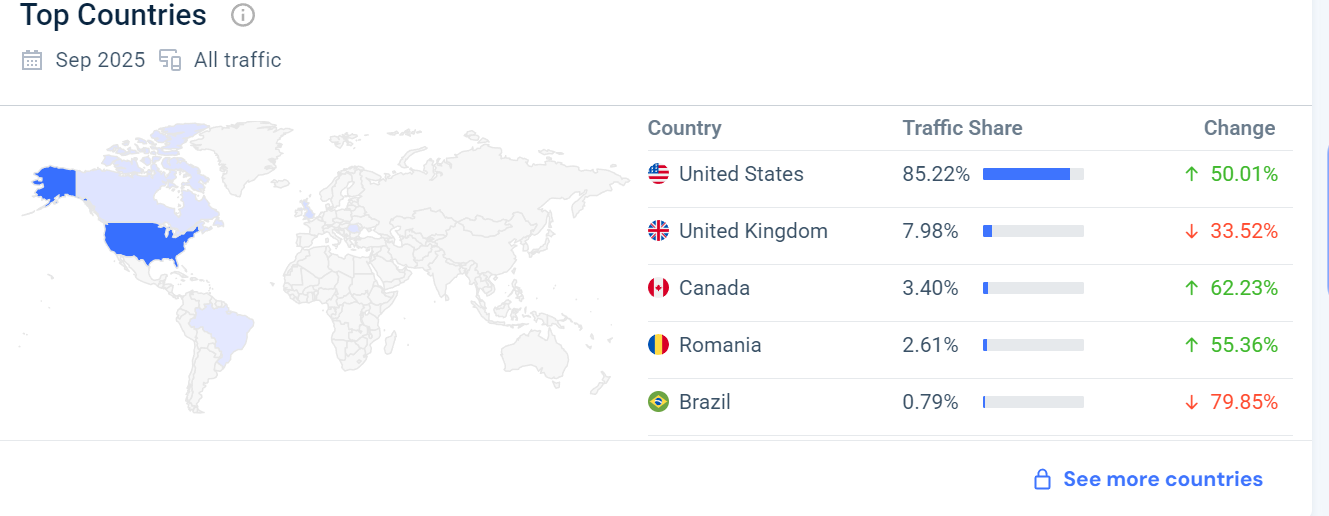Select the United States country name
Viewport: 1329px width, 516px height.
click(741, 174)
